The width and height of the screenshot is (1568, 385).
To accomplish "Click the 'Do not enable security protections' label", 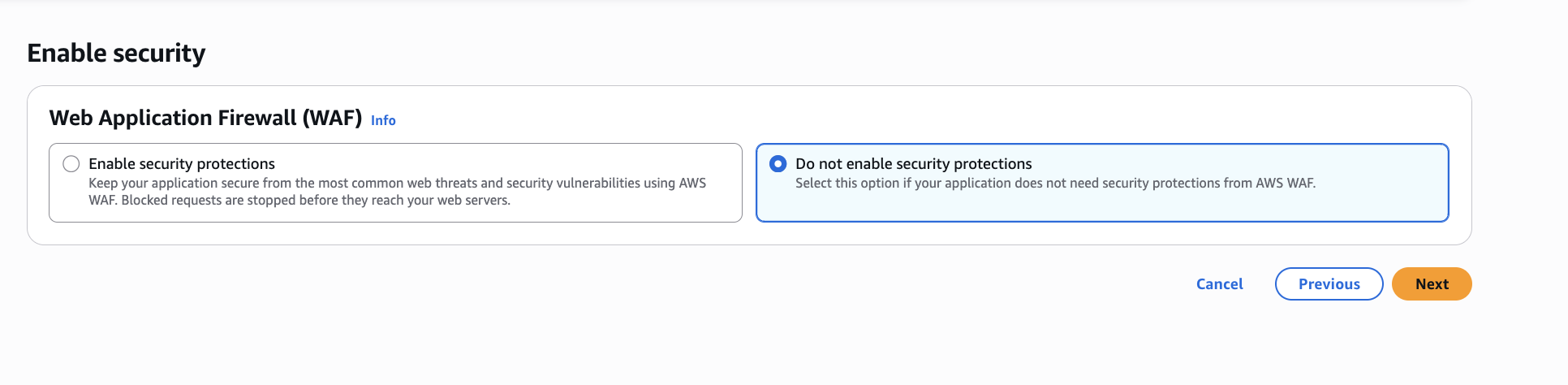I will (x=913, y=164).
